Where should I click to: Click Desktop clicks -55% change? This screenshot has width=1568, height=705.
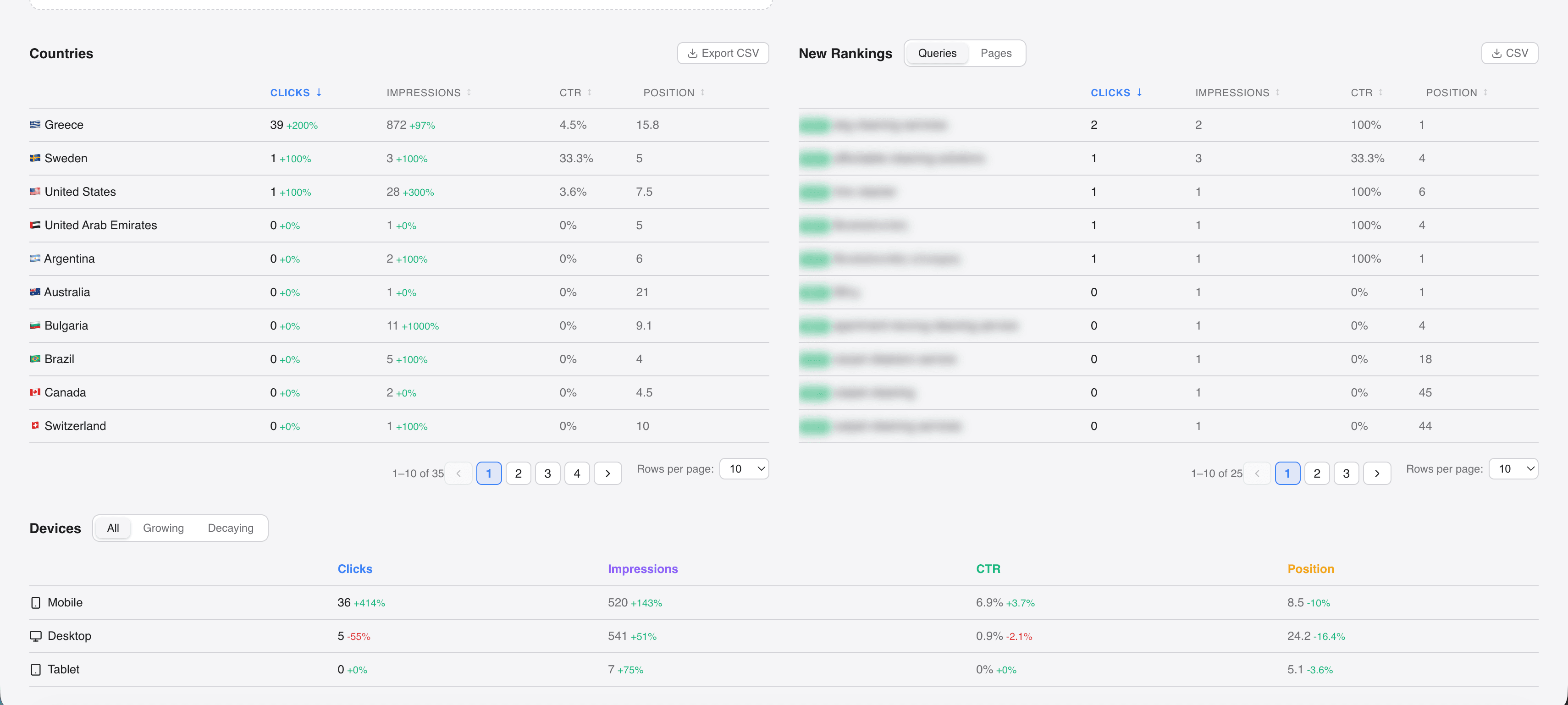tap(359, 637)
